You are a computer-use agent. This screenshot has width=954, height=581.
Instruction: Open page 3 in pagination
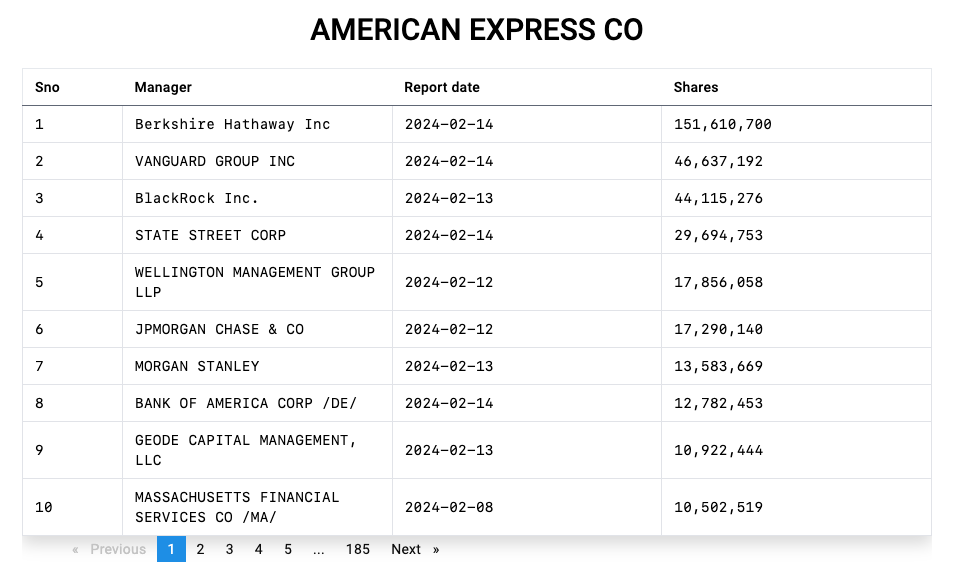tap(229, 549)
